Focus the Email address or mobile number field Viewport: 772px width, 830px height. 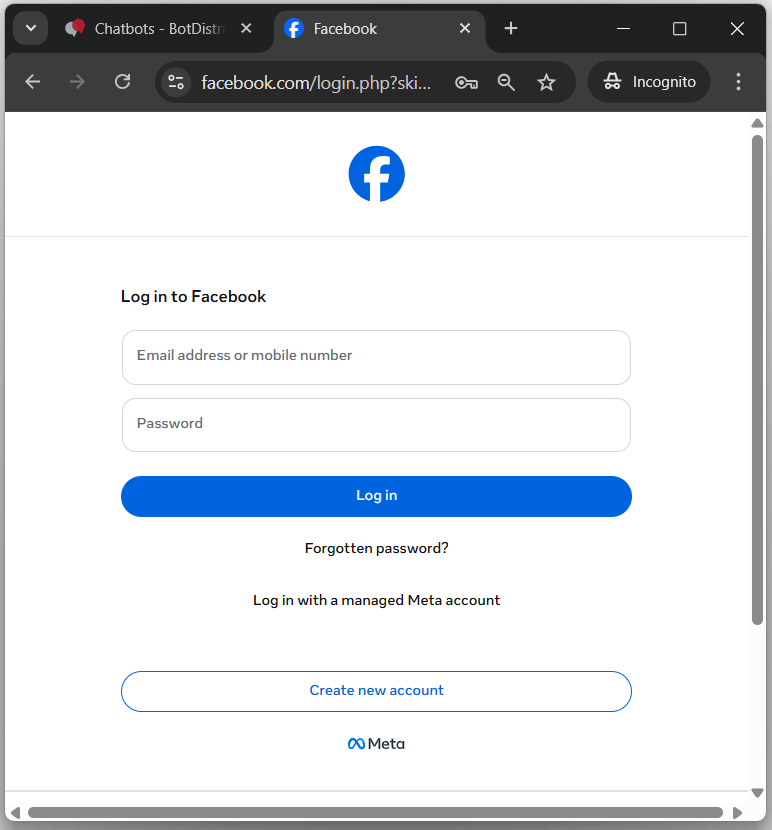pyautogui.click(x=376, y=357)
